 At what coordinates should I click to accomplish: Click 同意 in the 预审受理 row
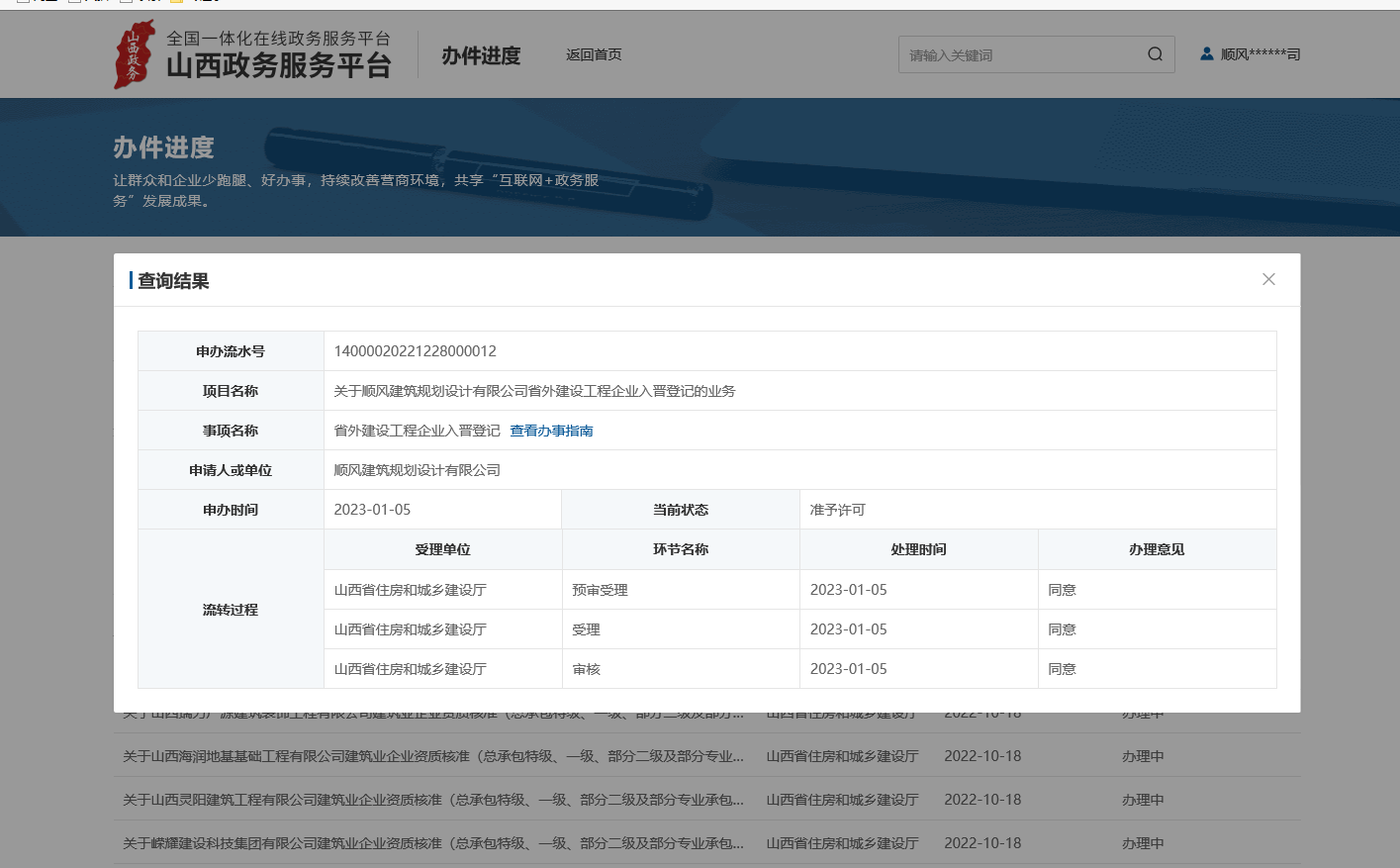[x=1062, y=590]
